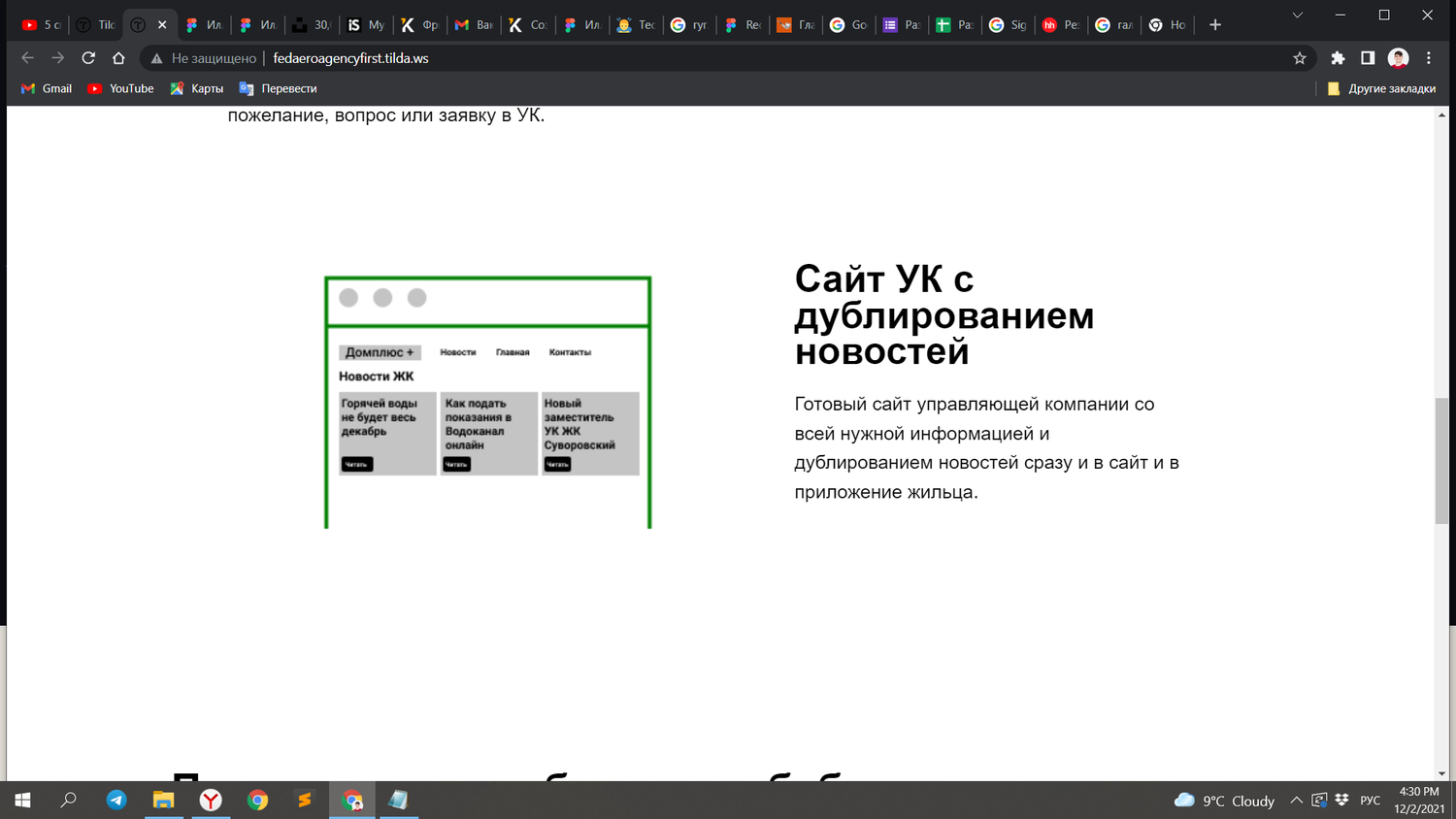Show hidden system tray icons
Image resolution: width=1456 pixels, height=819 pixels.
(1296, 800)
